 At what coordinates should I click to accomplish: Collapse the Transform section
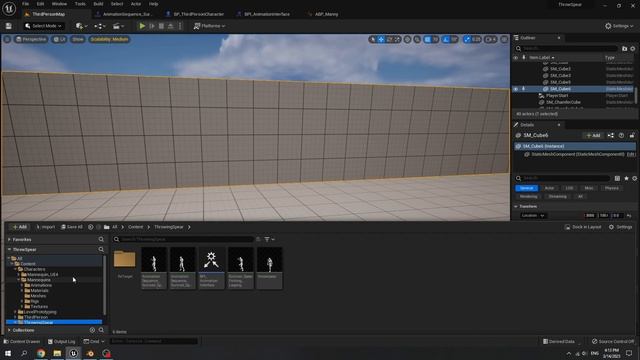pos(516,207)
